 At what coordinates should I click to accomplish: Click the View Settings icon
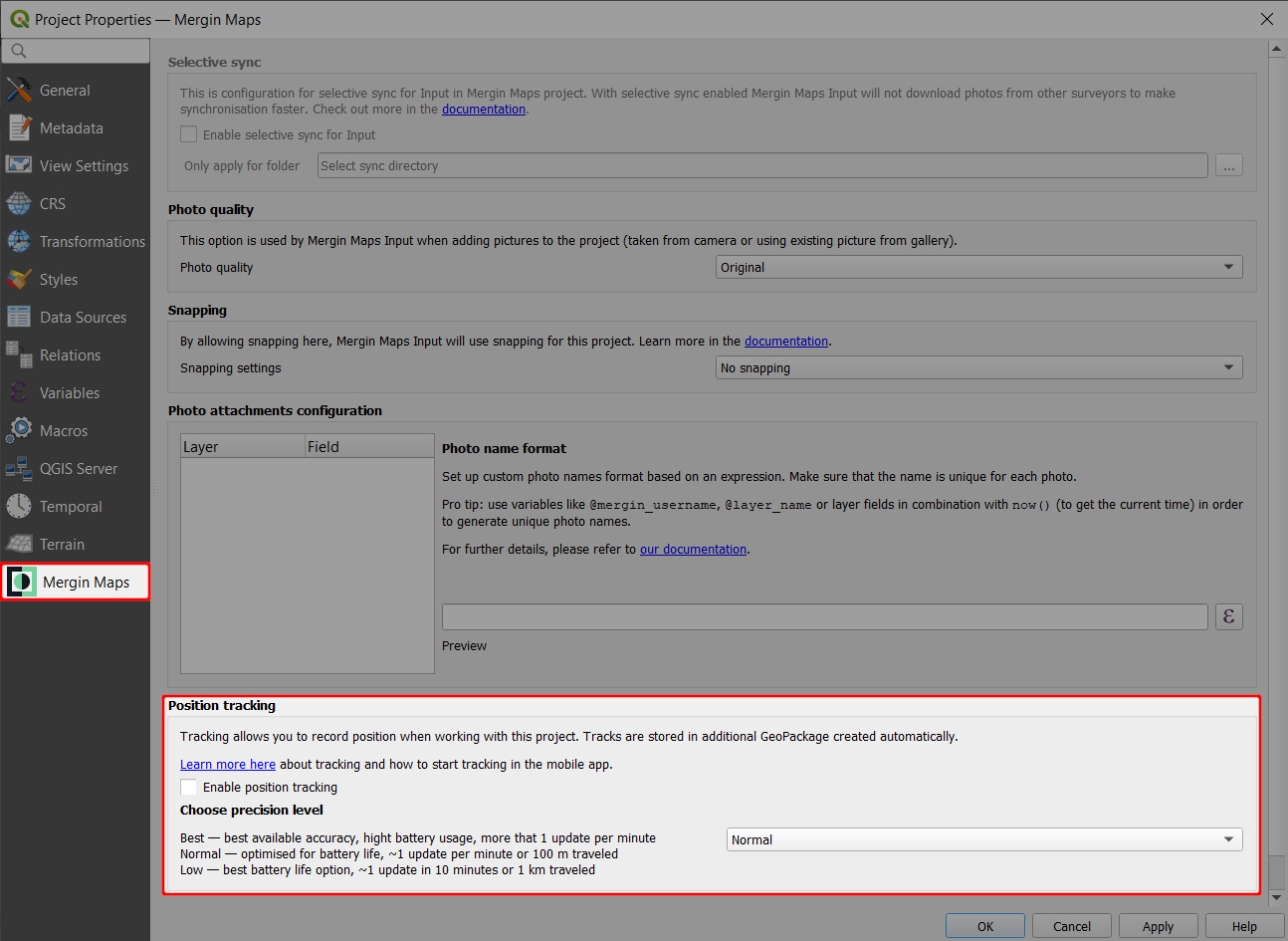[19, 165]
